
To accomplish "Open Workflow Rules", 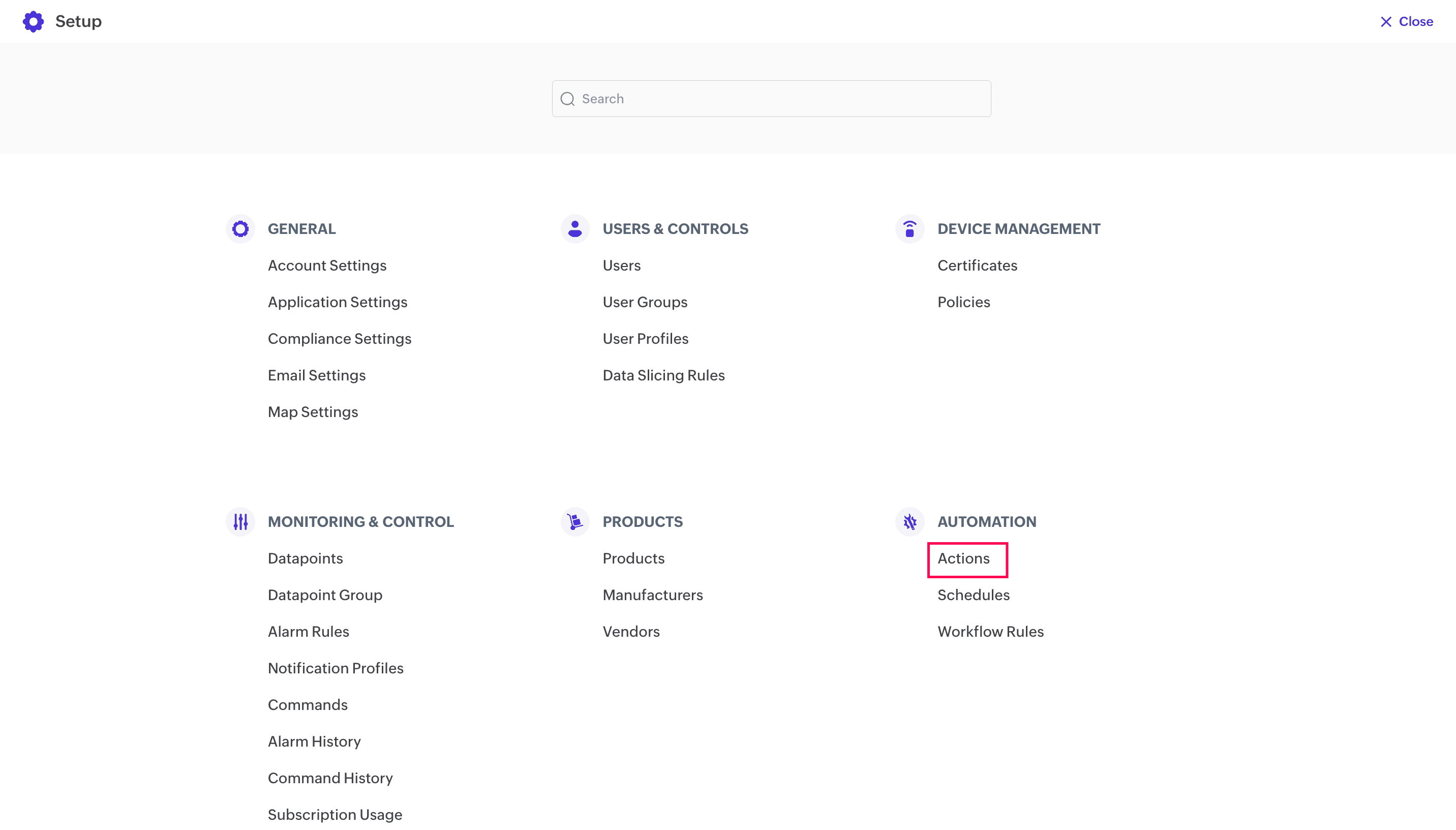I will coord(990,632).
